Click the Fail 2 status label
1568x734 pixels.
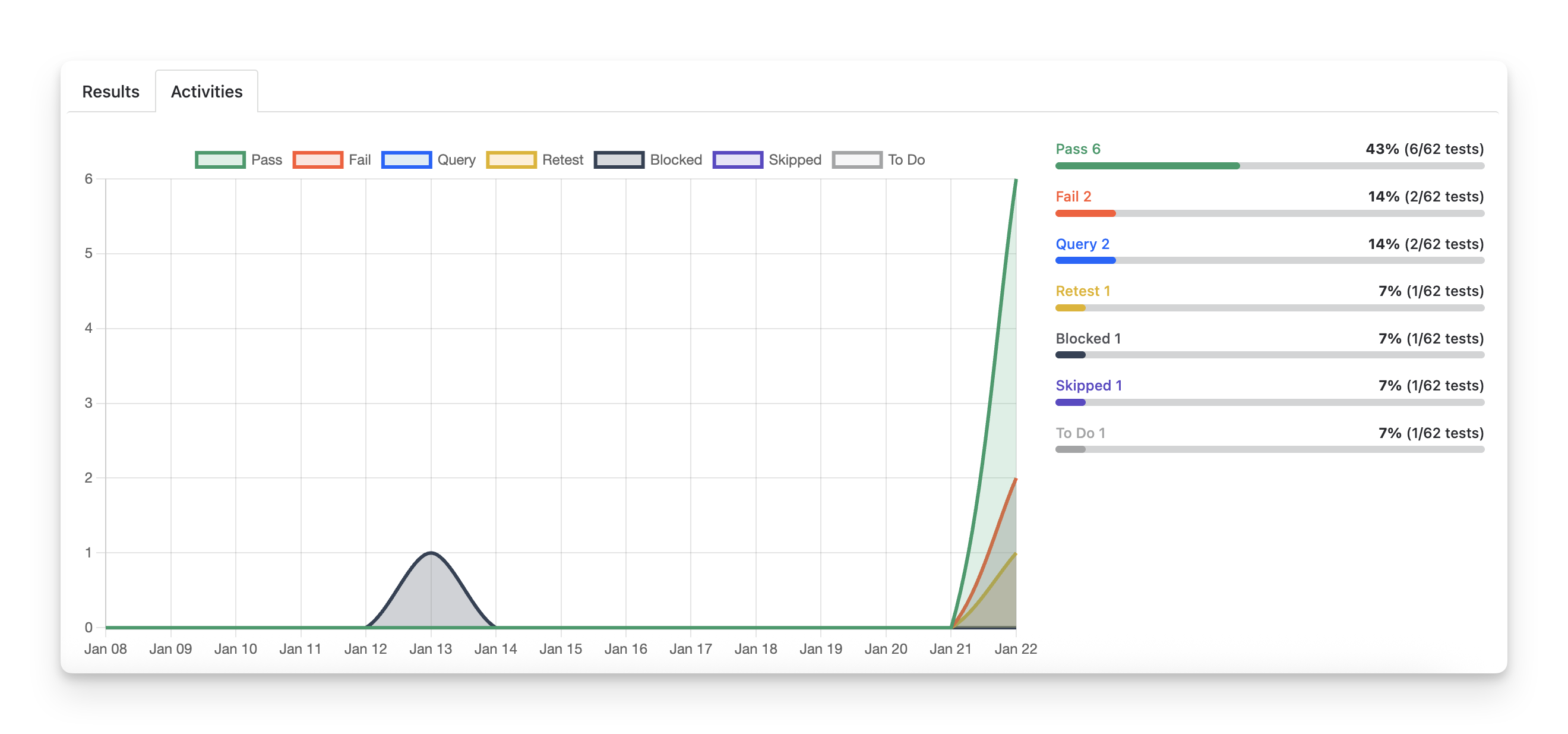click(x=1073, y=197)
